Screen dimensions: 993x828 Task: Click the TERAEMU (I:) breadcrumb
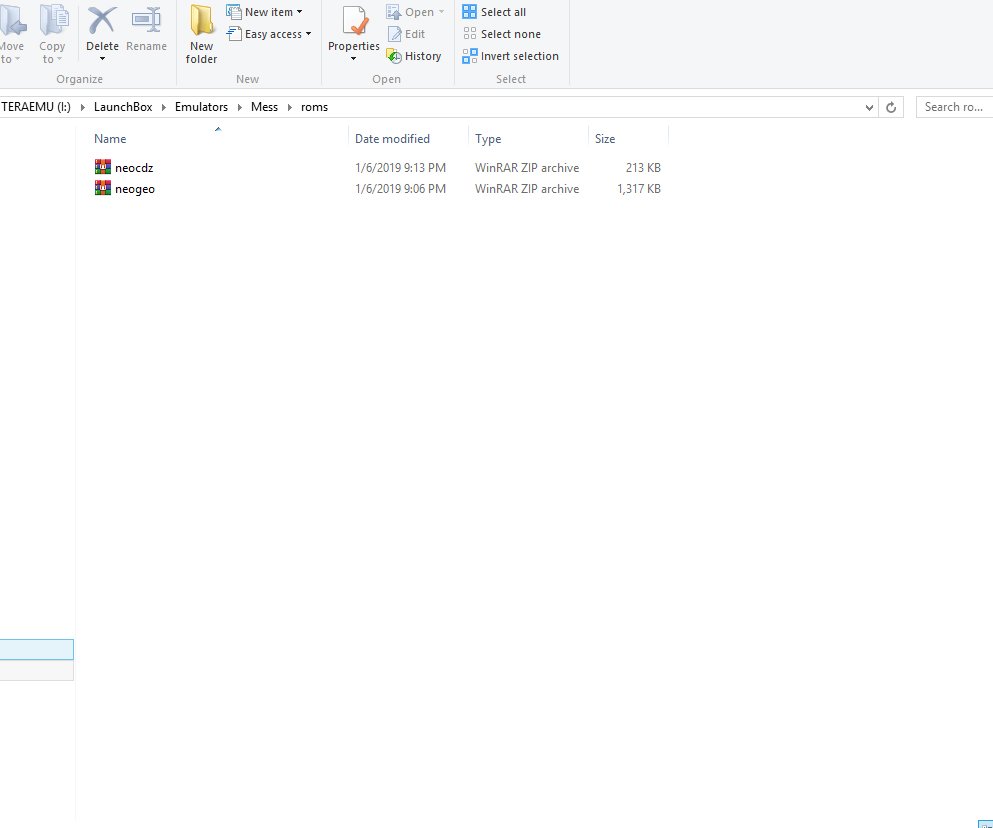(x=36, y=107)
